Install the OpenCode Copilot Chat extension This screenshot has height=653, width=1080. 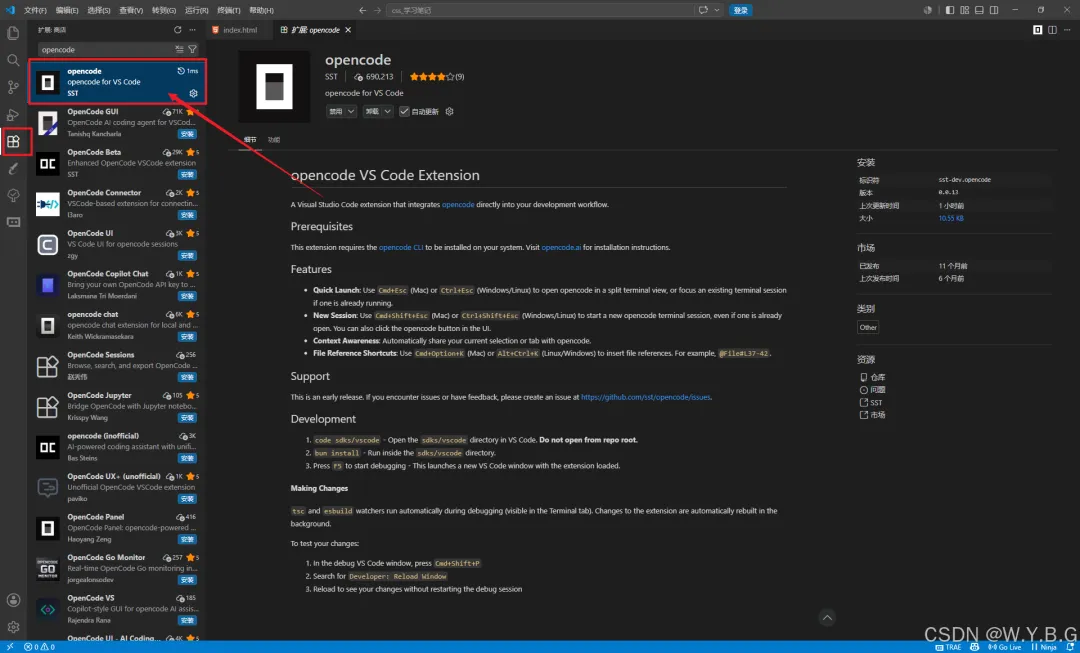tap(187, 296)
